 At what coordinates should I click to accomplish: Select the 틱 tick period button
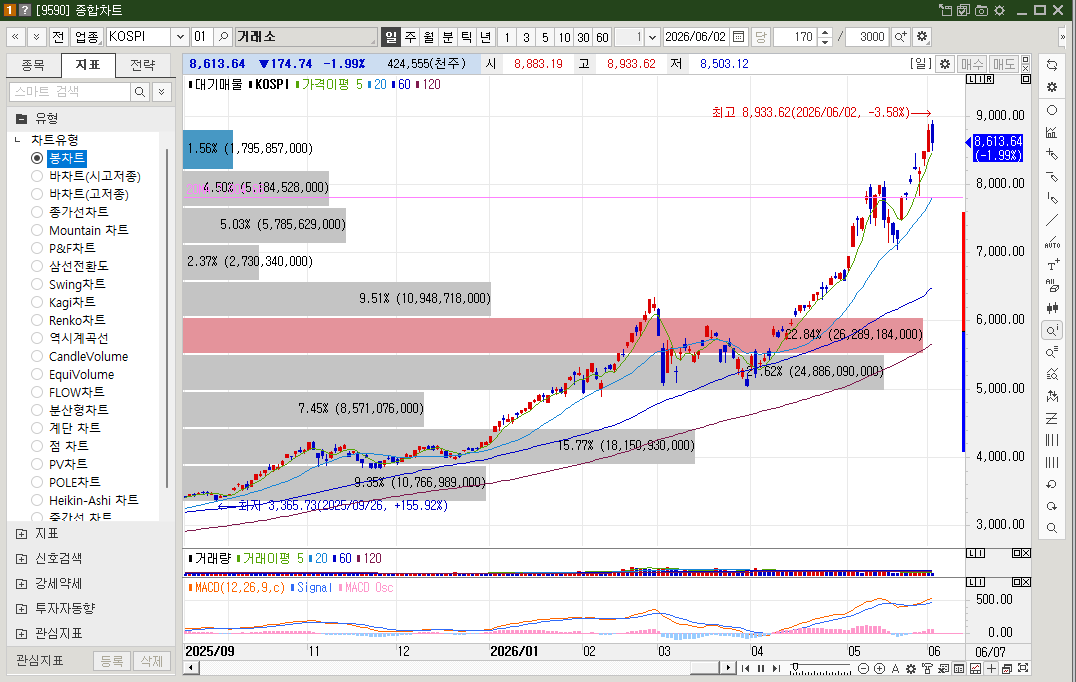pyautogui.click(x=467, y=36)
